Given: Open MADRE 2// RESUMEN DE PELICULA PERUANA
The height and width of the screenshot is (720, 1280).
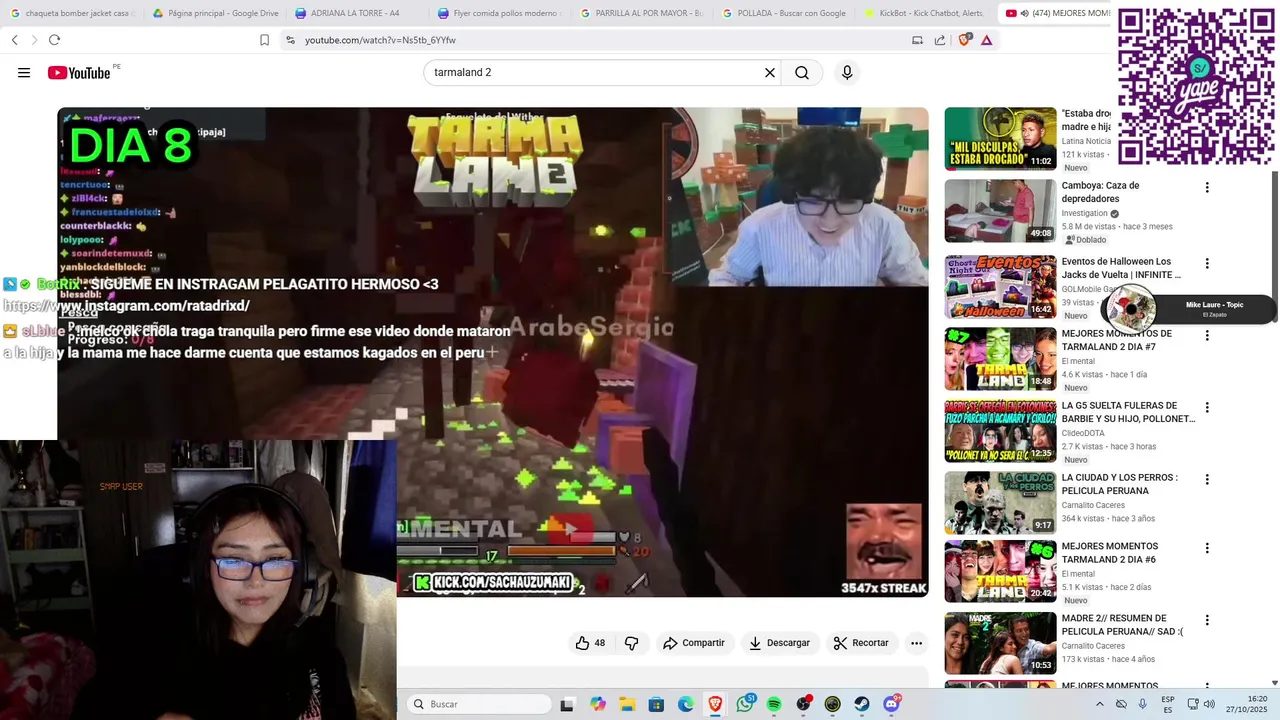Looking at the screenshot, I should coord(1122,625).
